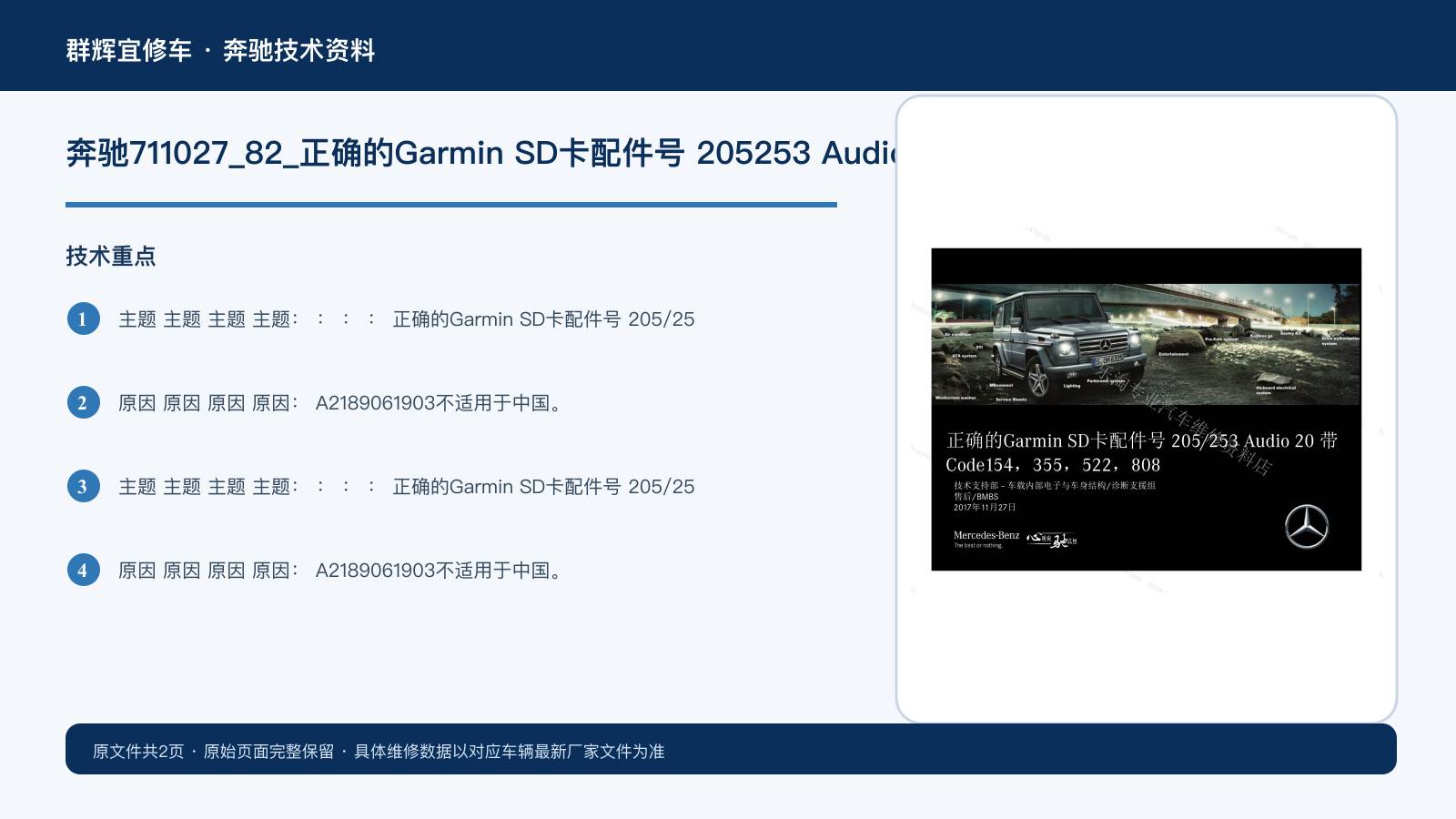Open the G-Class car photo in the preview
Image resolution: width=1456 pixels, height=819 pixels.
[1146, 343]
